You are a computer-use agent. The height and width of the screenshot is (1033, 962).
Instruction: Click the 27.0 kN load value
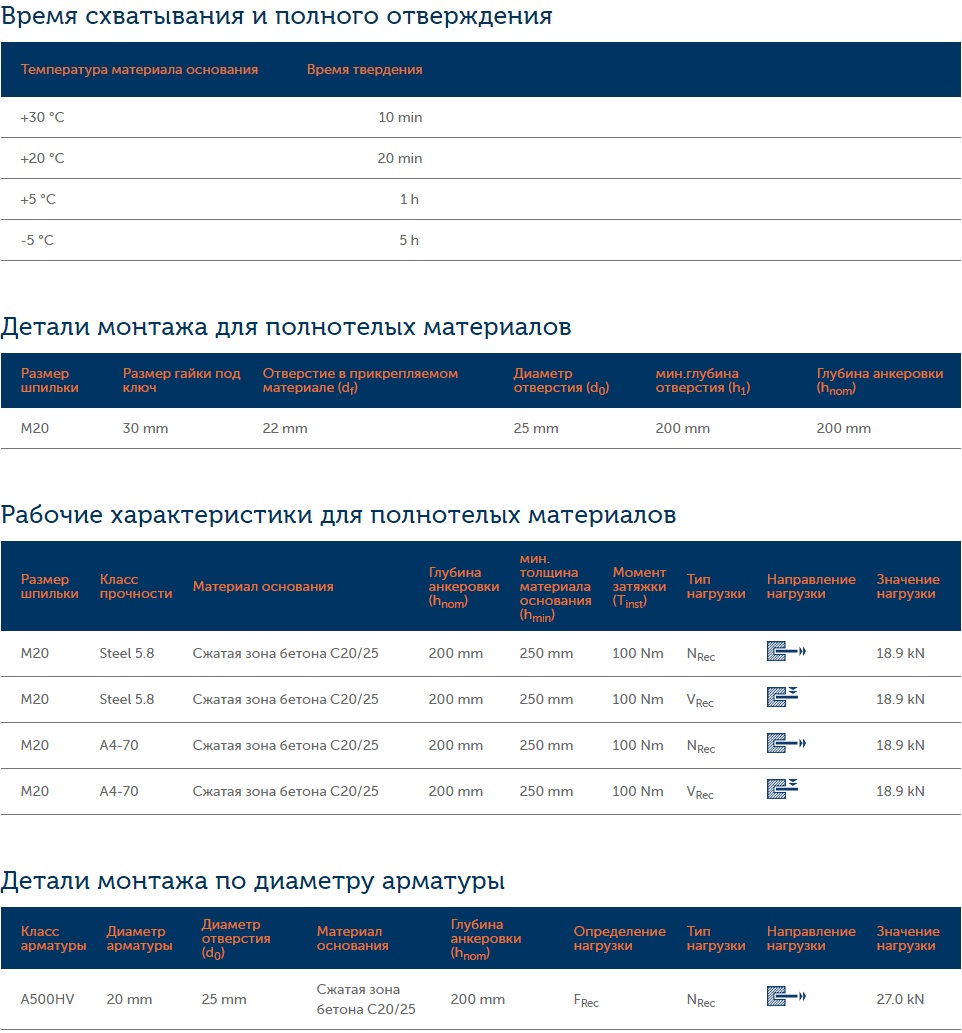(900, 999)
